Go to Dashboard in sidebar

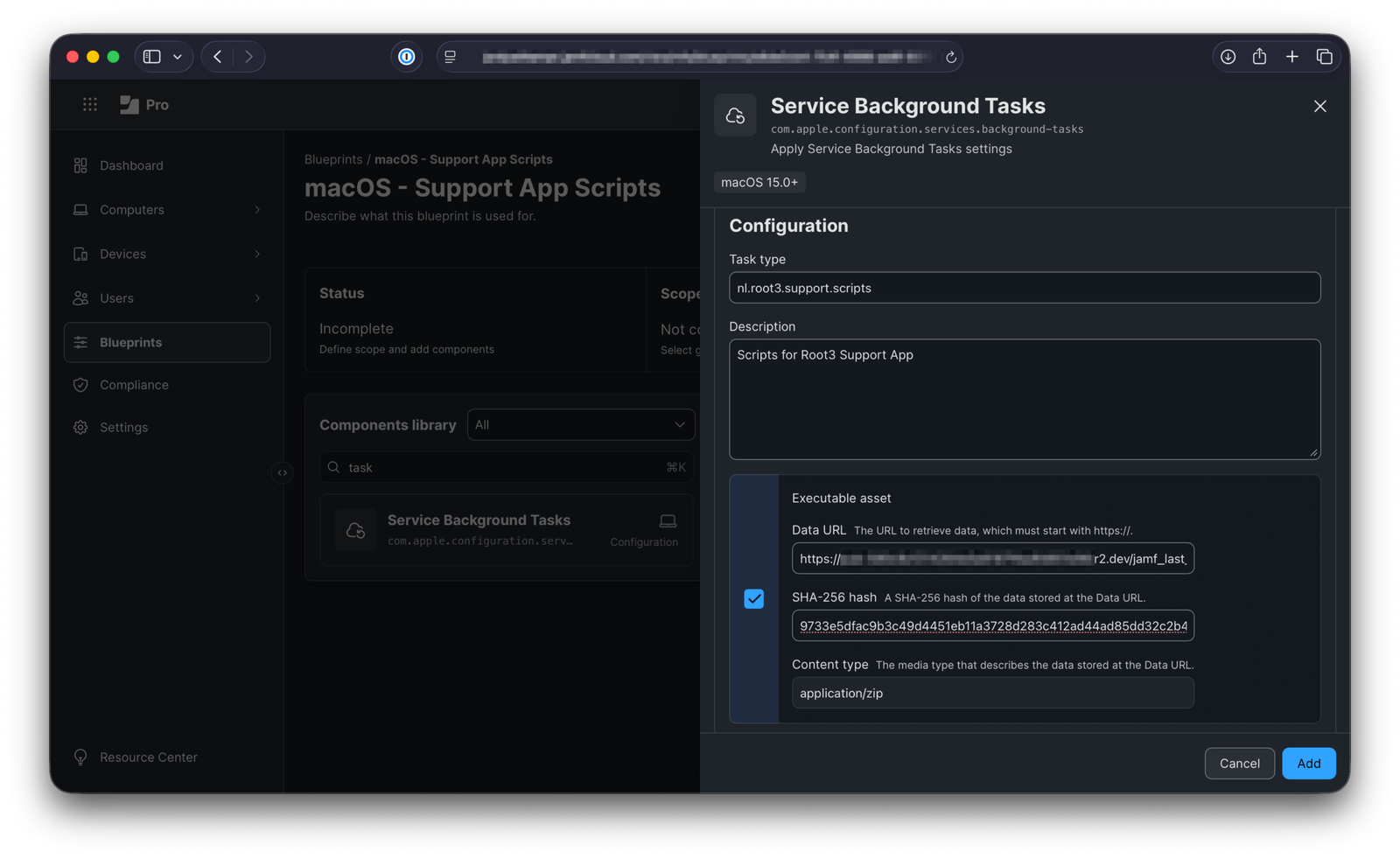131,165
